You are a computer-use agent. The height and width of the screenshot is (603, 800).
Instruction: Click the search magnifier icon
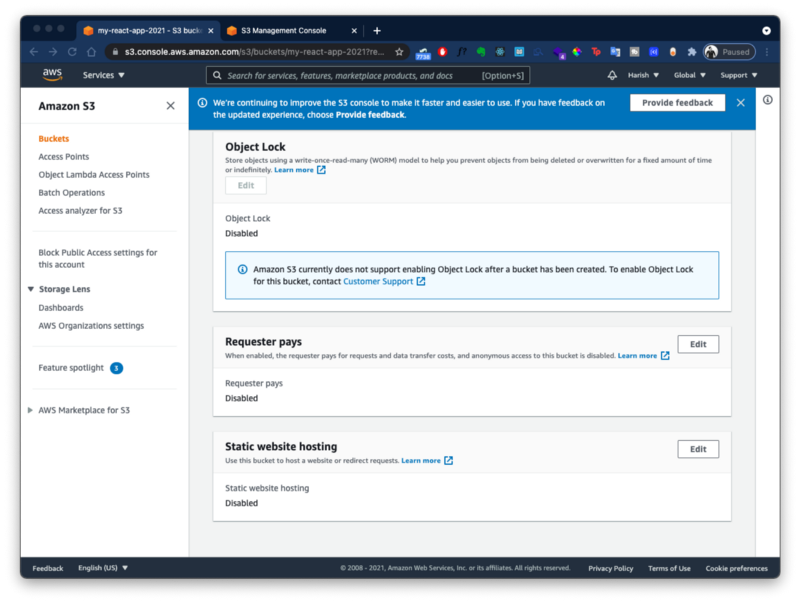pos(217,76)
